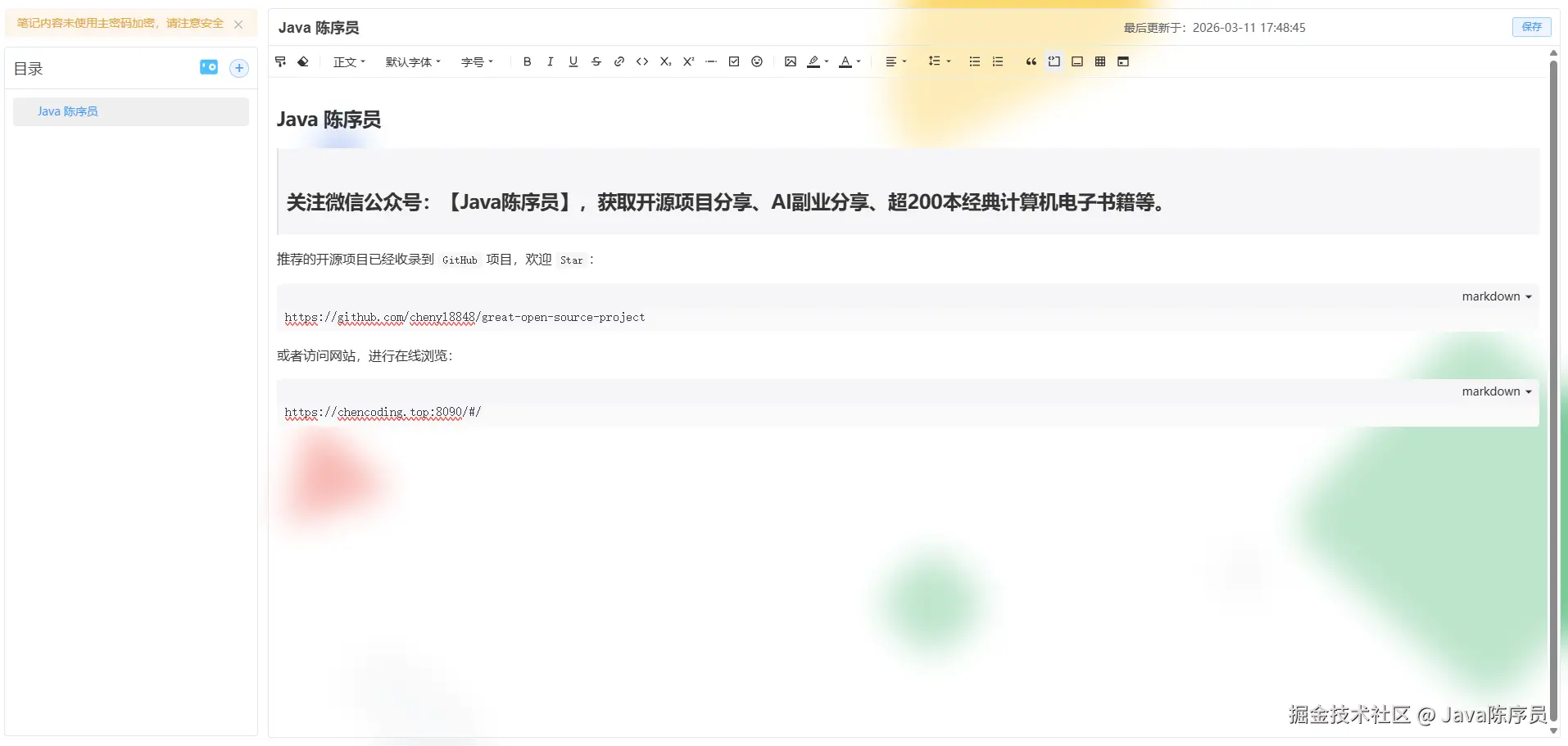The height and width of the screenshot is (746, 1568).
Task: Toggle subscript formatting
Action: 665,61
